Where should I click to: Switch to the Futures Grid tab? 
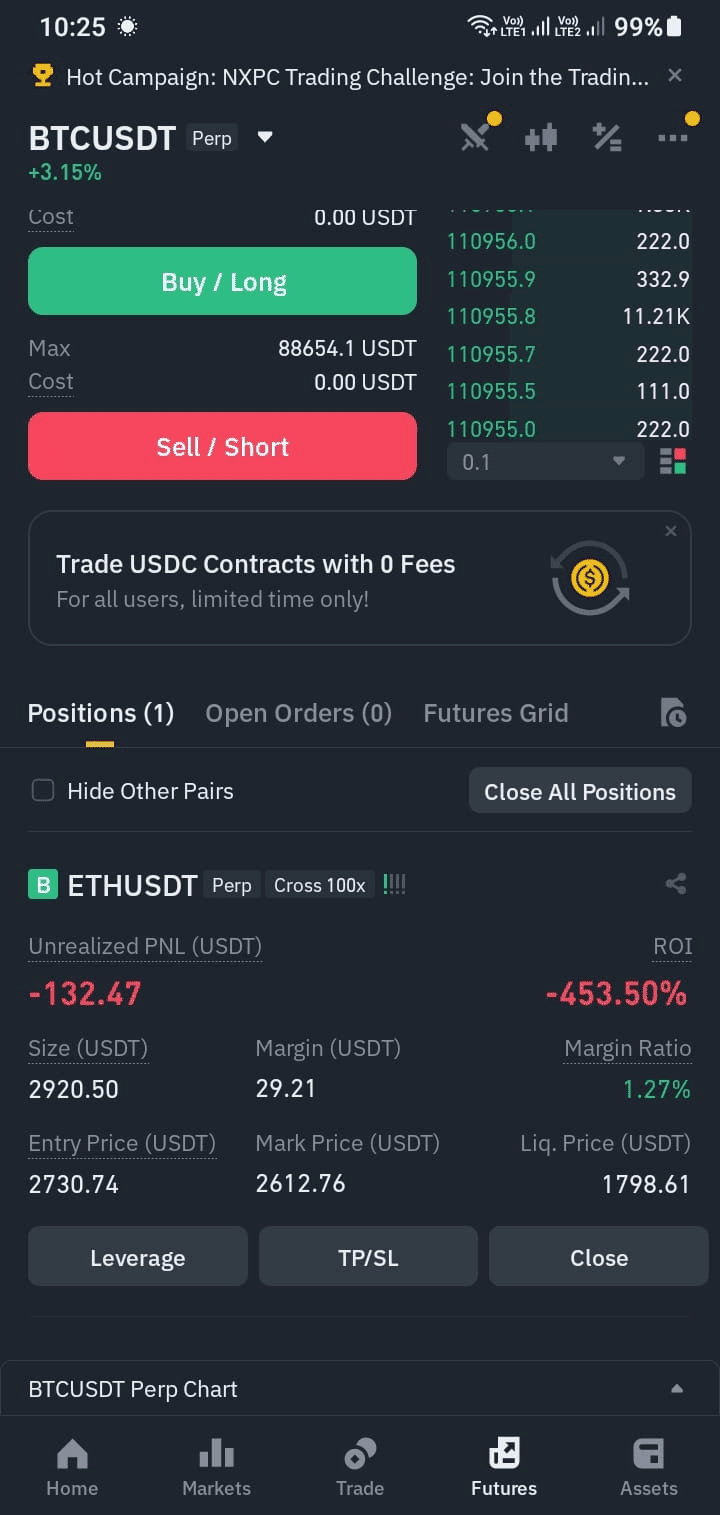[496, 713]
